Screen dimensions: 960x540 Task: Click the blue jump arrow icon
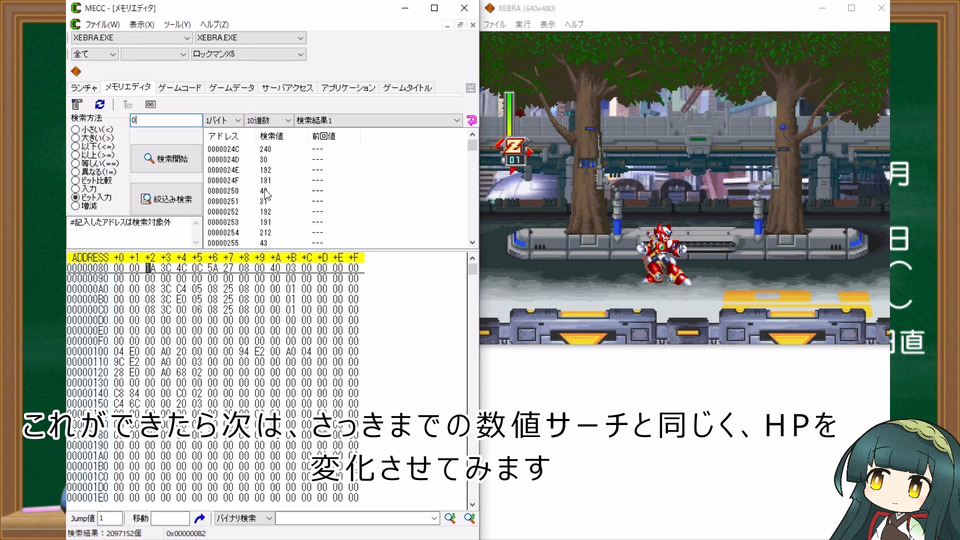tap(199, 519)
